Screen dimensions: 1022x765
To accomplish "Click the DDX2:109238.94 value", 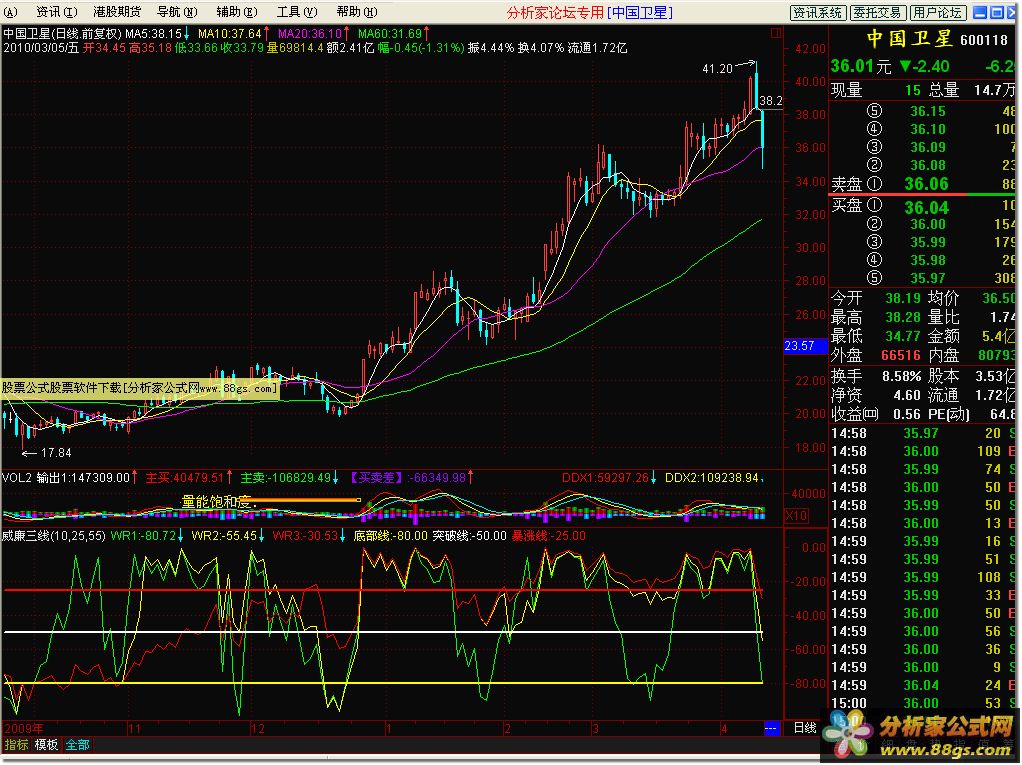I will (x=712, y=478).
